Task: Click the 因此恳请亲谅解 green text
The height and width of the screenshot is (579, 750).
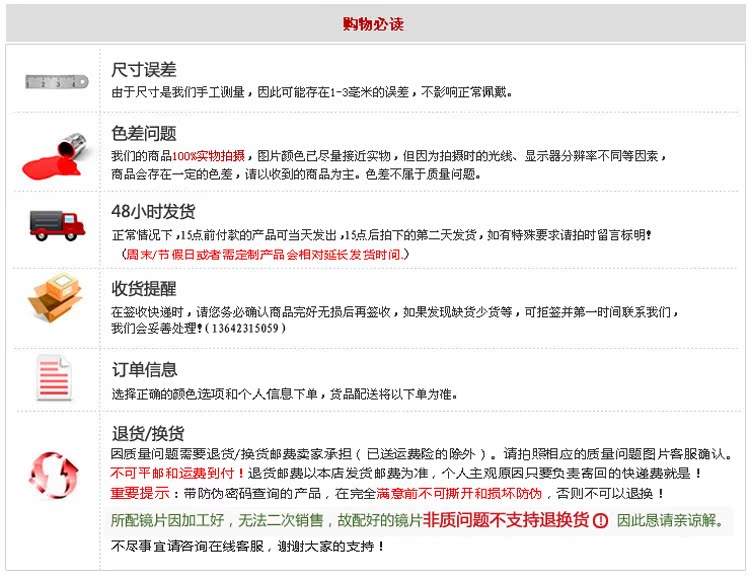Action: (669, 520)
